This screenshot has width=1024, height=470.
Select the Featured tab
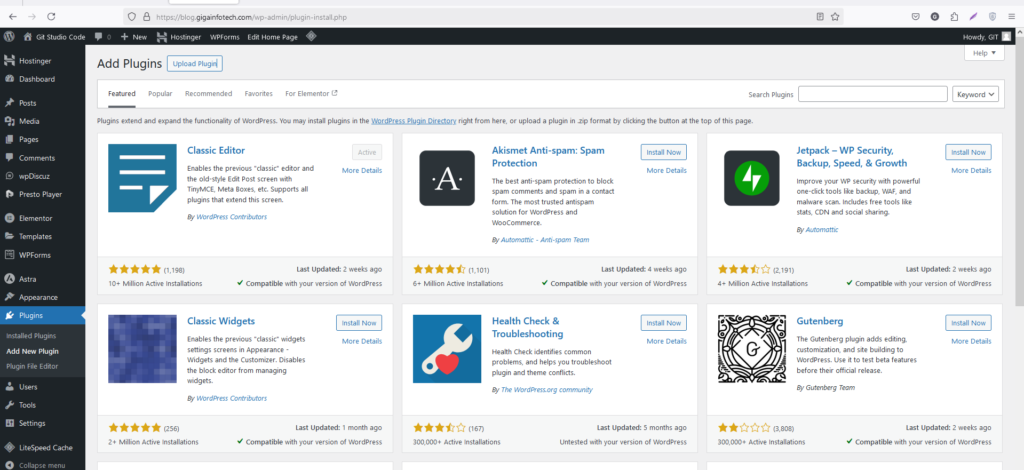[121, 93]
